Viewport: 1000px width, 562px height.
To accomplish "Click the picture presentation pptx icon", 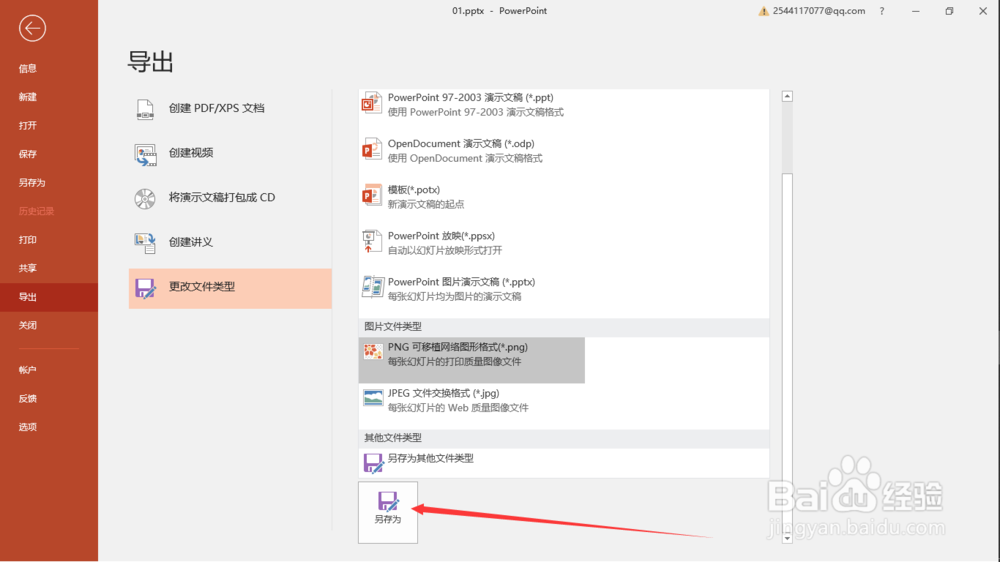I will coord(372,288).
